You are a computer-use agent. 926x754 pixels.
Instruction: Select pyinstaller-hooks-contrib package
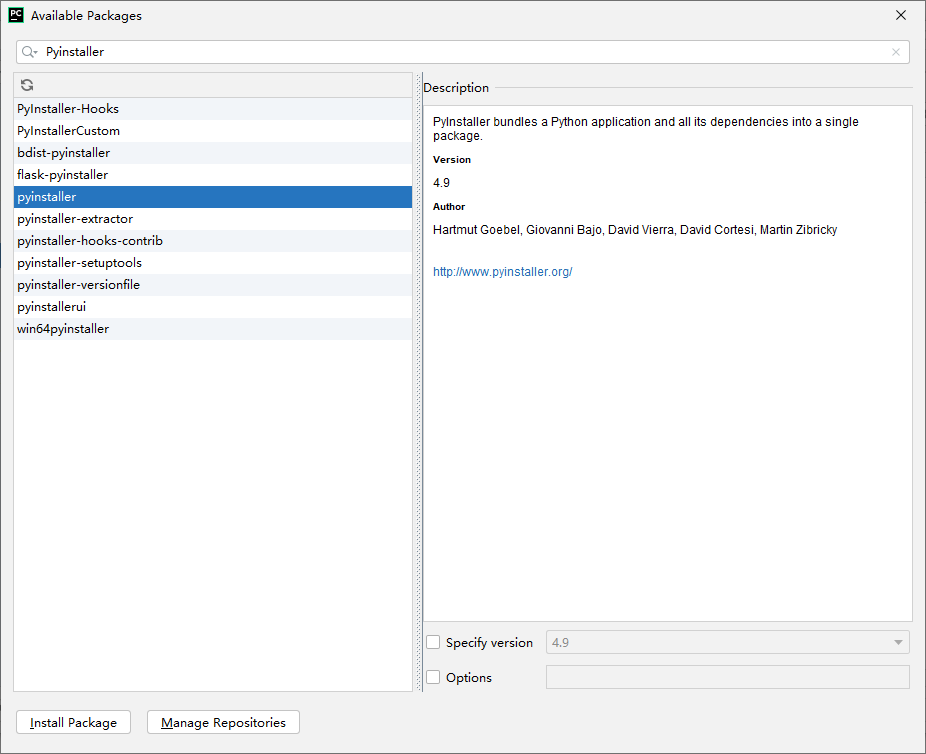(x=213, y=241)
